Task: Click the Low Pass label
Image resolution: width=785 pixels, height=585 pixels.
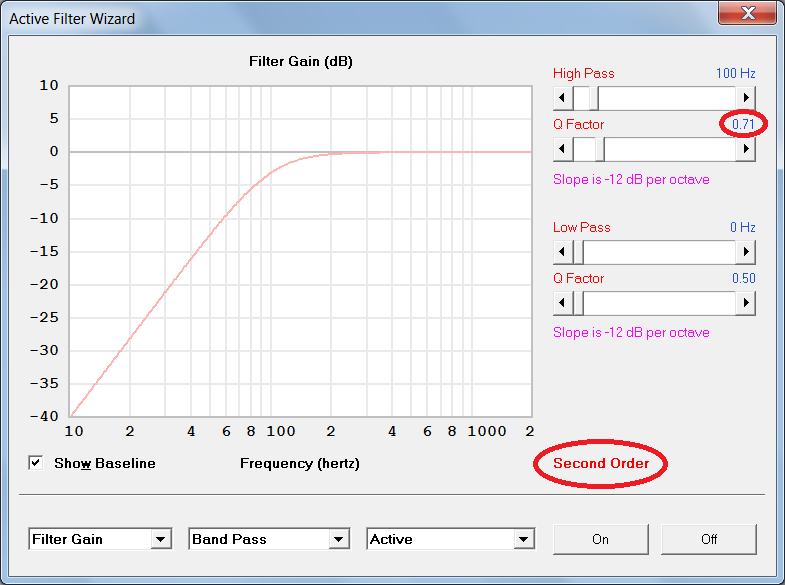Action: tap(581, 227)
